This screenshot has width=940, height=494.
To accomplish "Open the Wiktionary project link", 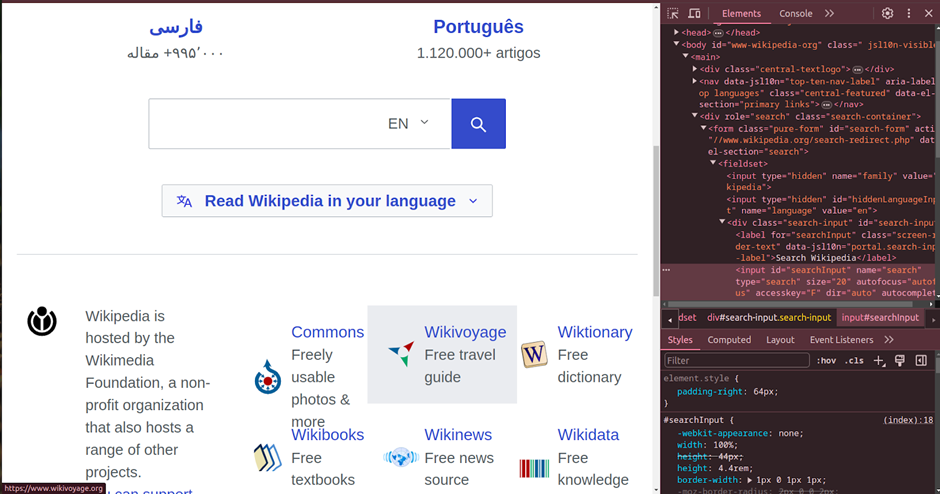I will coord(595,332).
